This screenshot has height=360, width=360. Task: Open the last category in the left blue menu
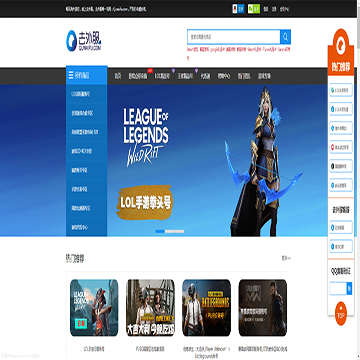[x=87, y=227]
